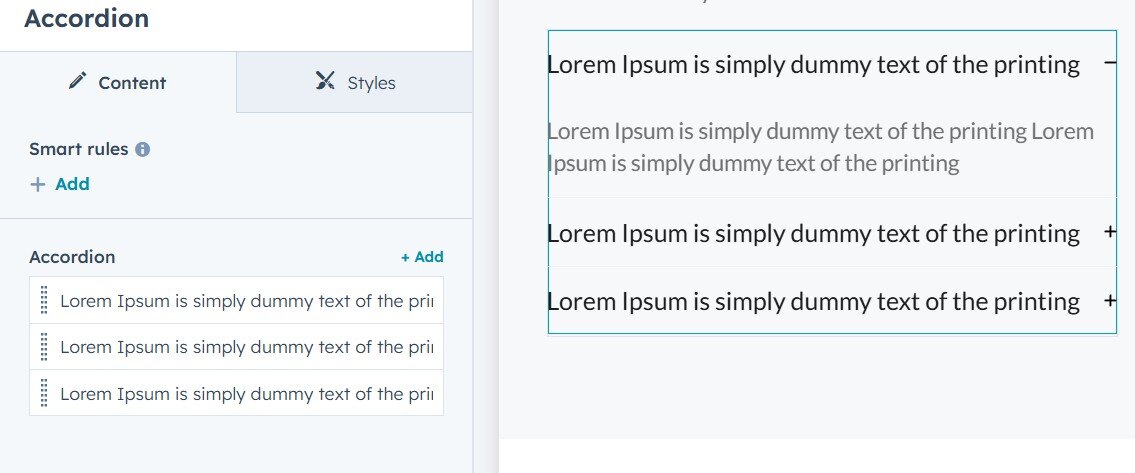
Task: Click the drag handle of second accordion item
Action: tap(44, 347)
